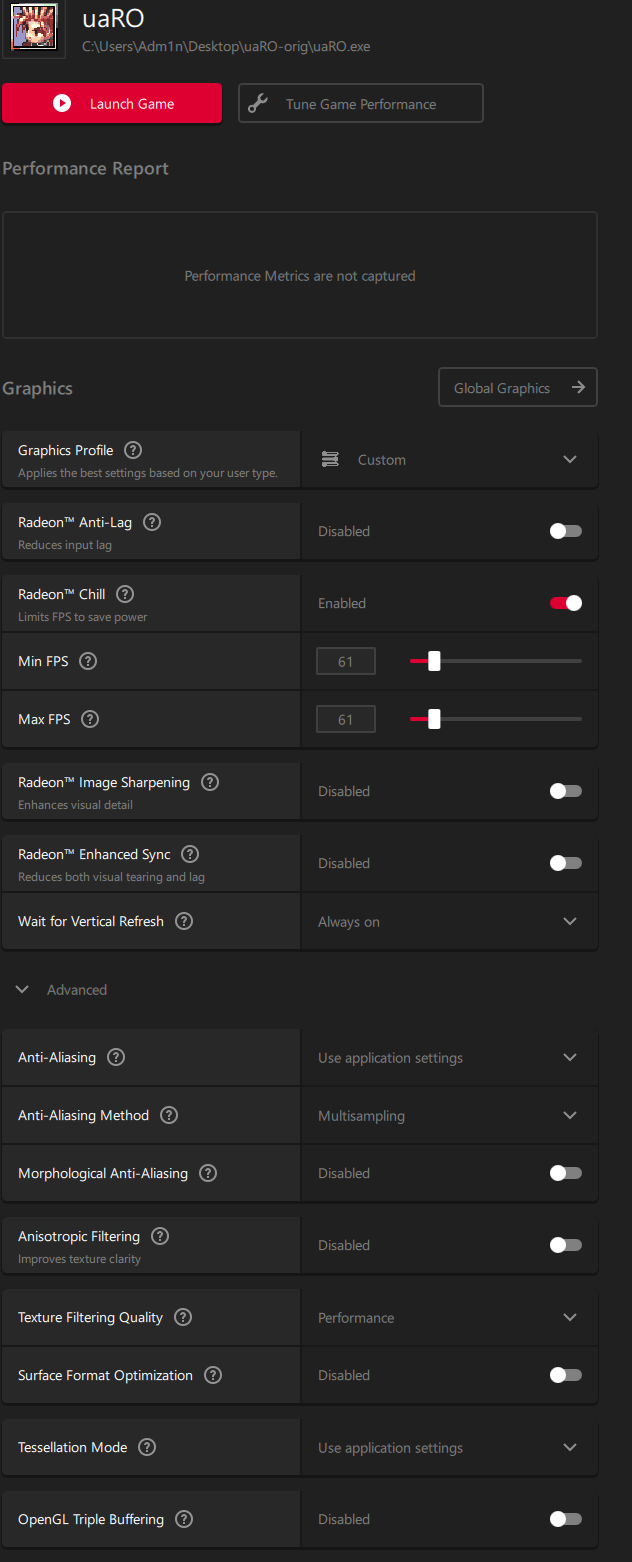
Task: Enable the Radeon Anti-Lag toggle
Action: [x=566, y=531]
